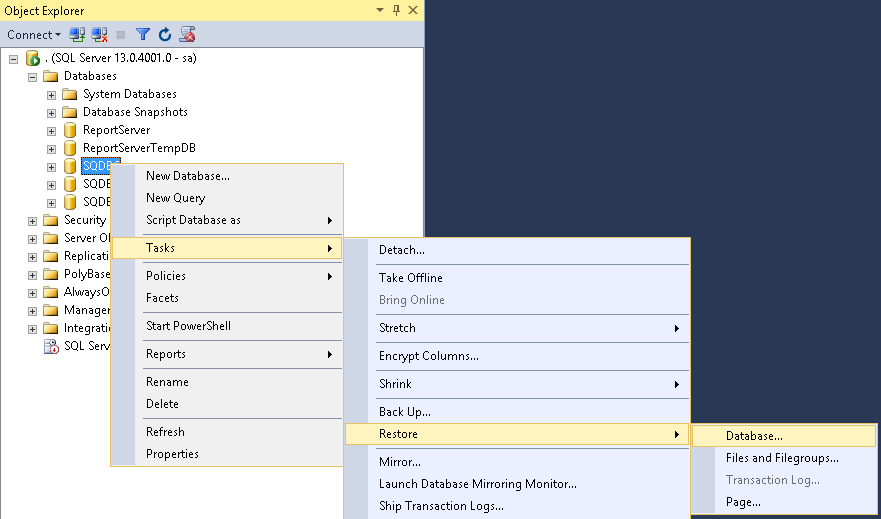Expand the System Databases node

51,94
